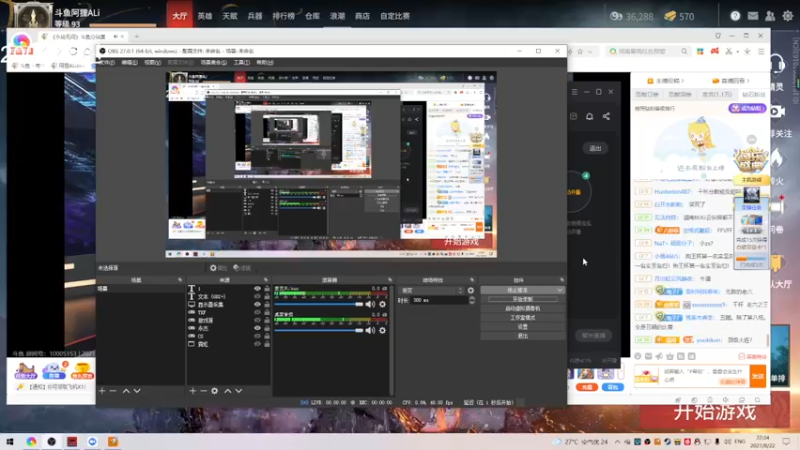Click the chat message input box
The height and width of the screenshot is (450, 800).
pos(706,376)
